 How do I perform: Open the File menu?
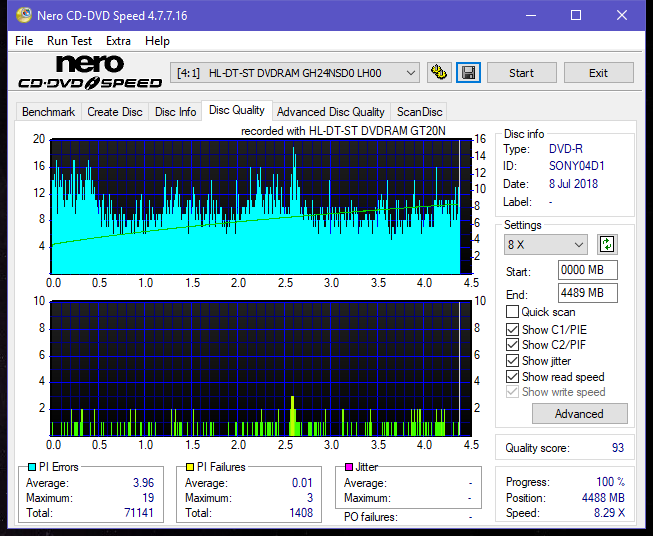(24, 41)
